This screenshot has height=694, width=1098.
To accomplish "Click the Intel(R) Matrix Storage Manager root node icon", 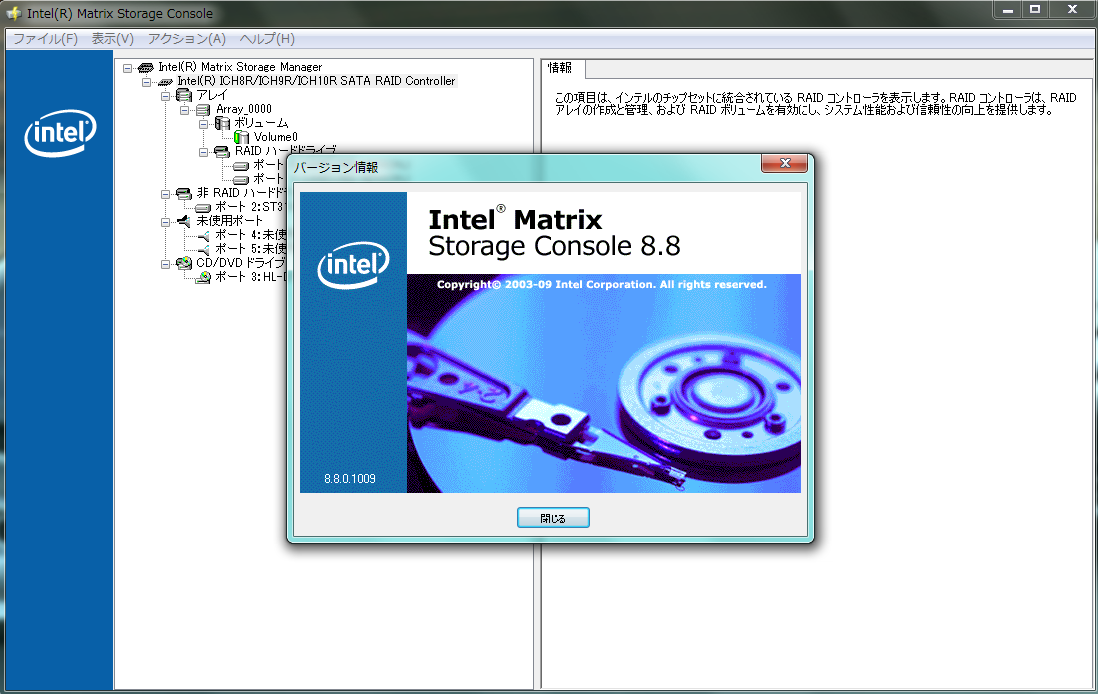I will [146, 67].
